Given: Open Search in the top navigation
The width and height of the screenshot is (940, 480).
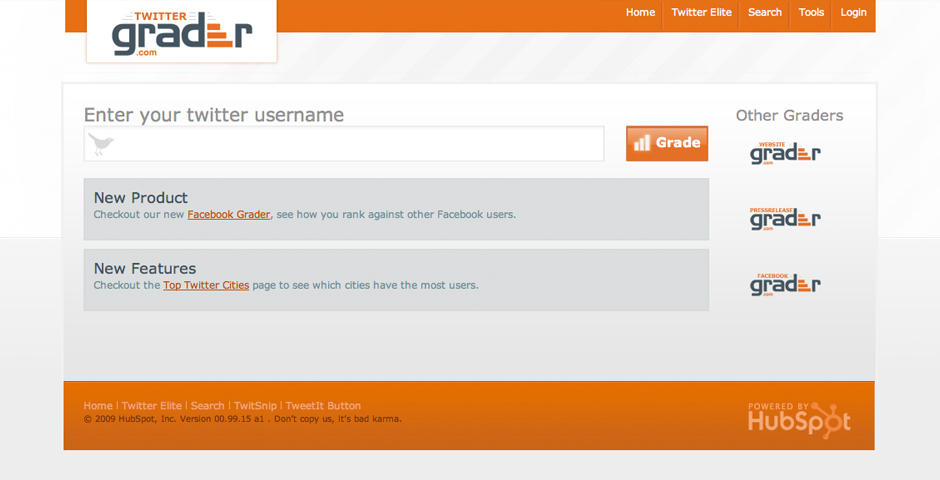Looking at the screenshot, I should [x=764, y=13].
